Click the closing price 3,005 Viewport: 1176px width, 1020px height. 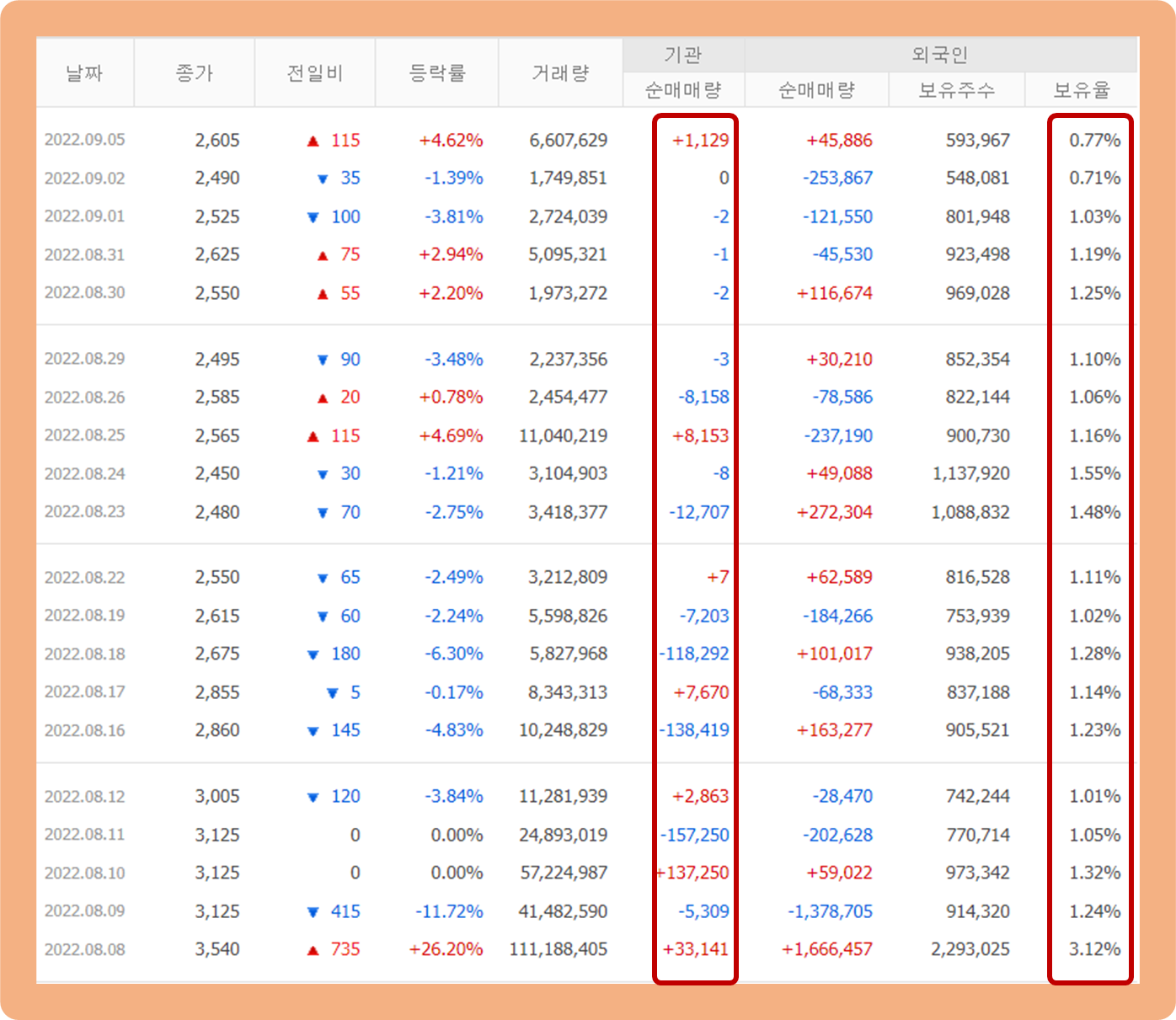pyautogui.click(x=217, y=796)
